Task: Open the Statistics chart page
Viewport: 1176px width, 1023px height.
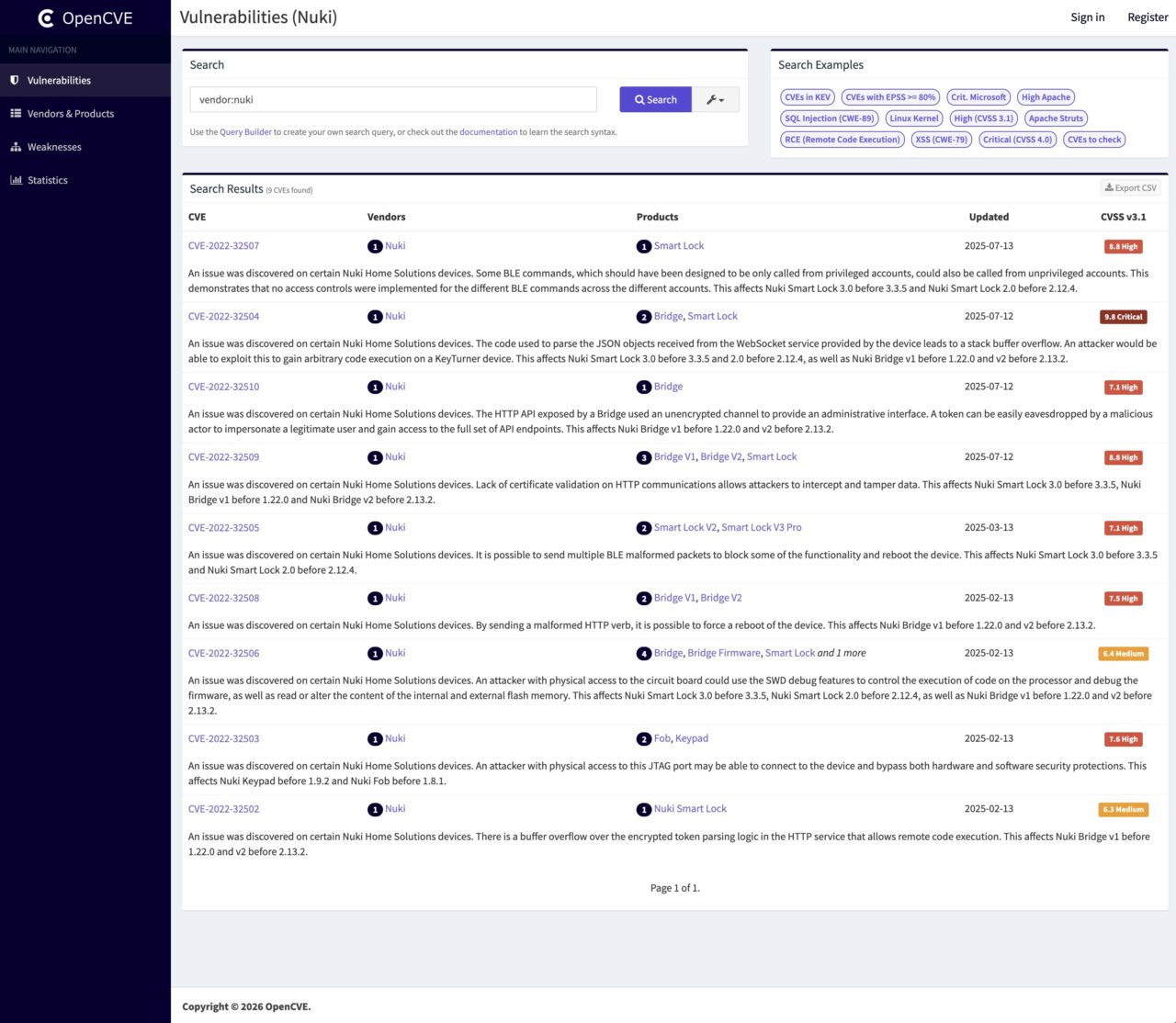Action: (x=48, y=180)
